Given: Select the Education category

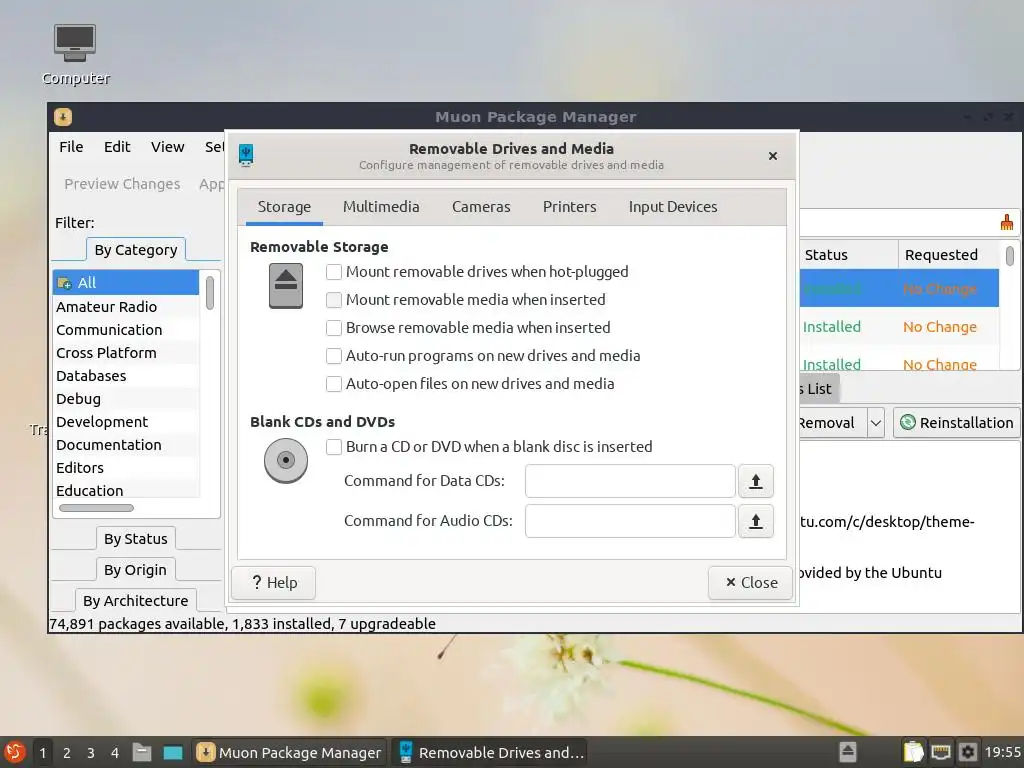Looking at the screenshot, I should (x=125, y=490).
